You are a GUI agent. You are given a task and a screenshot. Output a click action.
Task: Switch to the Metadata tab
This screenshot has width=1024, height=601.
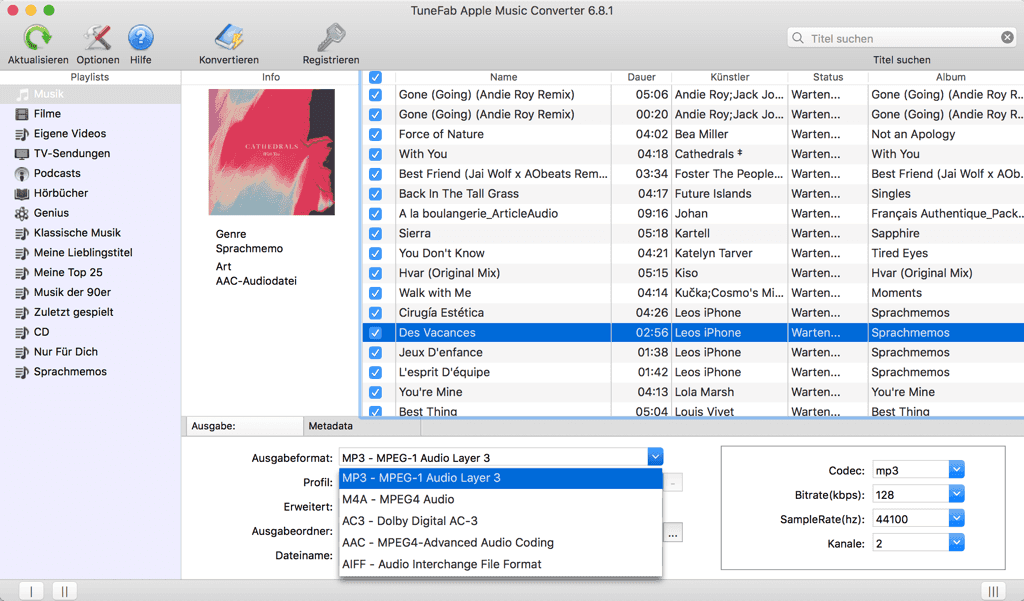tap(362, 426)
